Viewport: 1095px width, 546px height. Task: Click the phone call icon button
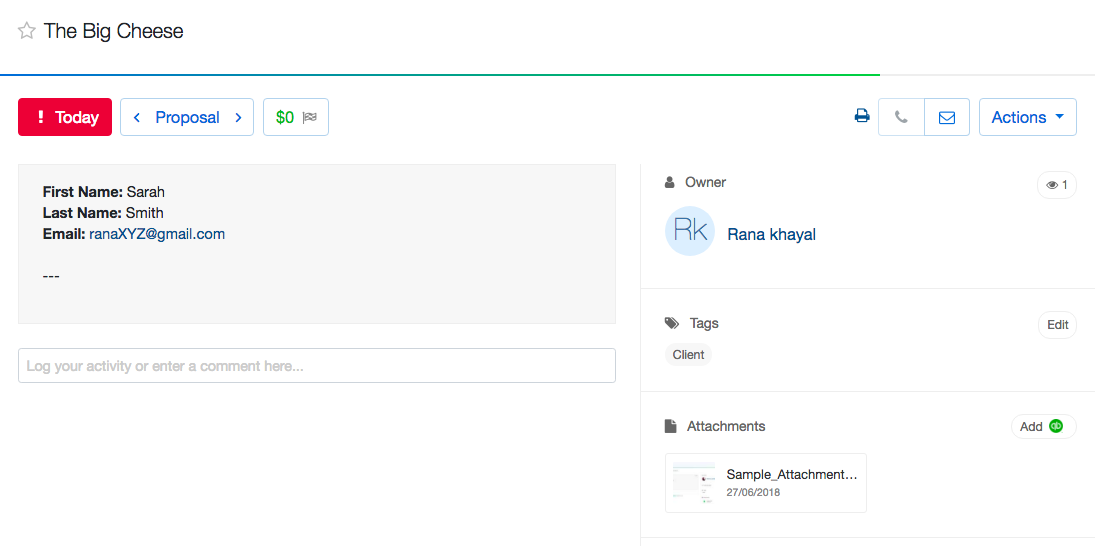coord(901,117)
